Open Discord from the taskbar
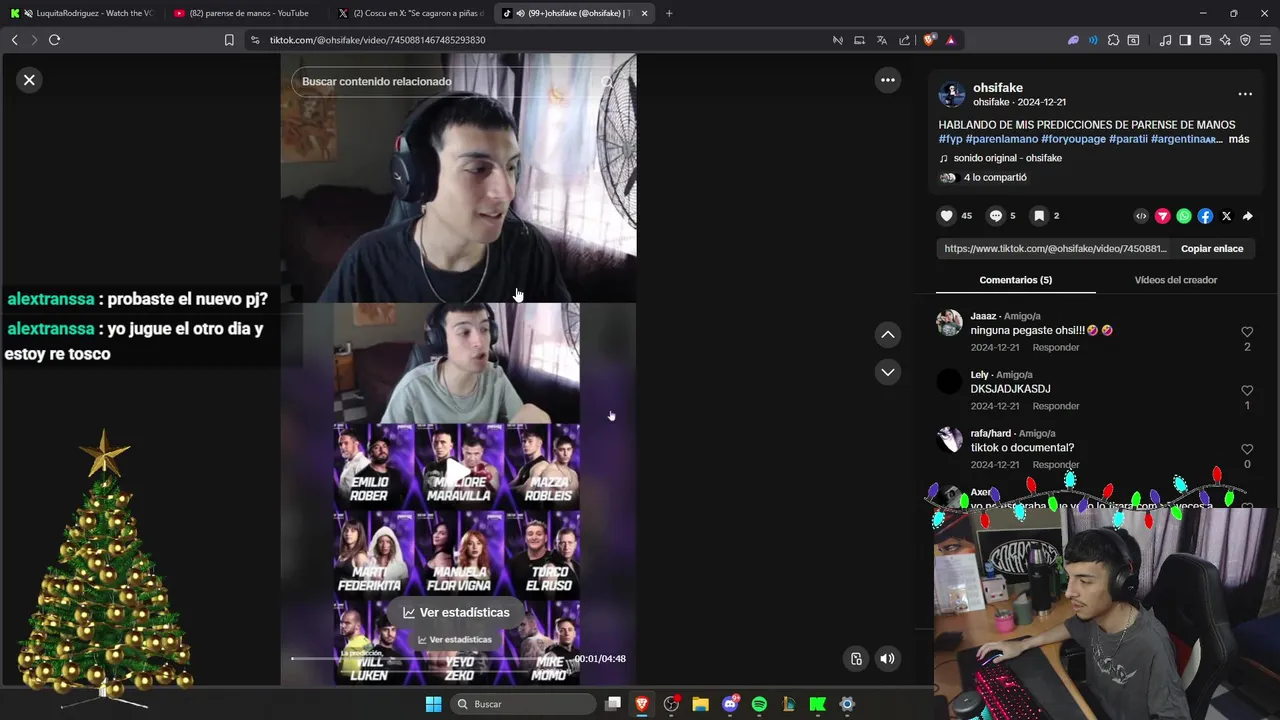This screenshot has height=720, width=1280. [x=730, y=704]
